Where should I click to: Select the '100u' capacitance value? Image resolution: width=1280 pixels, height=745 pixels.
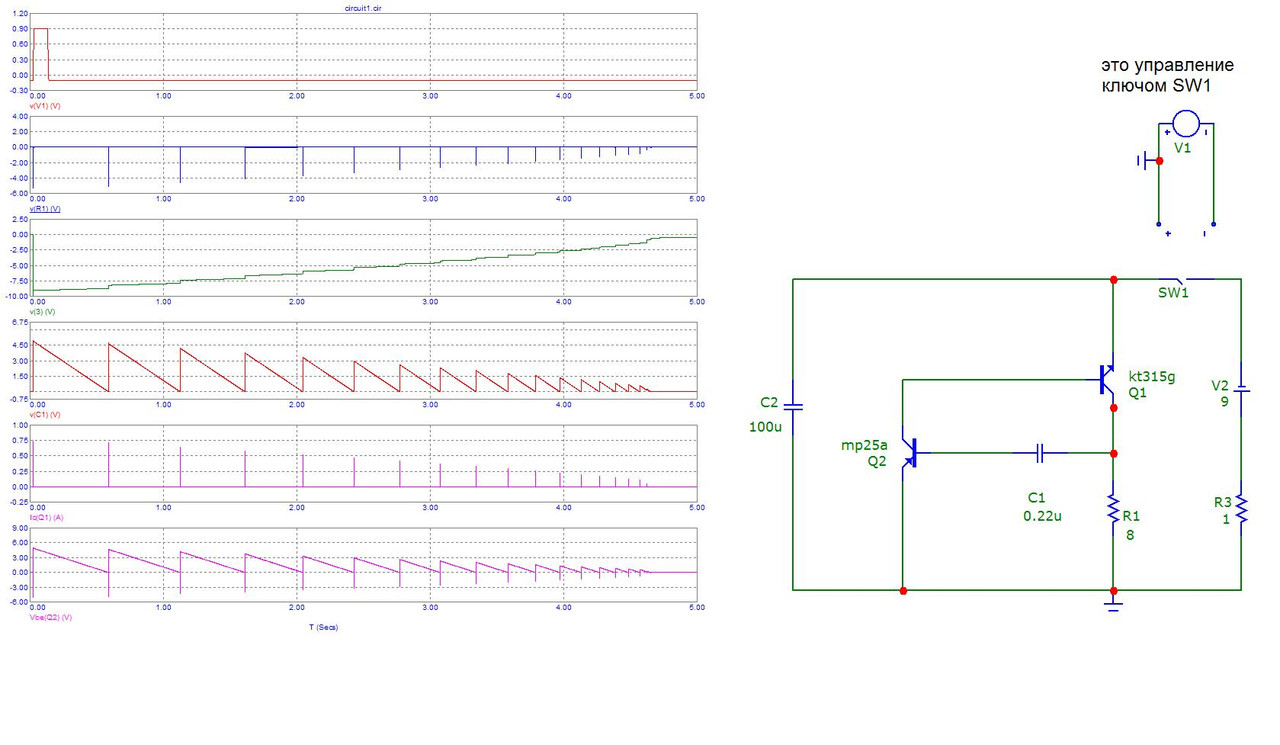tap(764, 427)
